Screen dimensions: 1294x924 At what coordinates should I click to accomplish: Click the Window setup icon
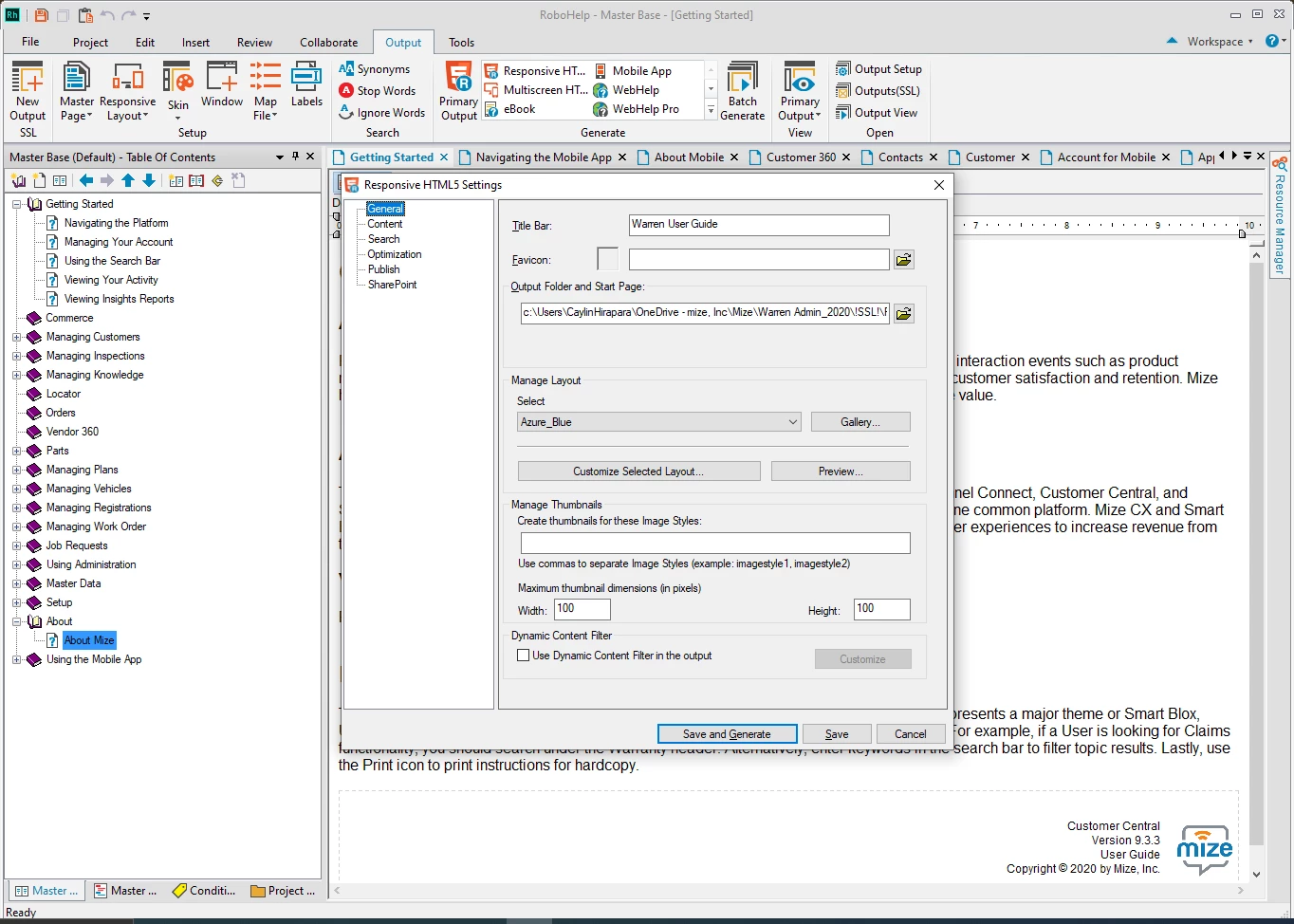pyautogui.click(x=222, y=85)
